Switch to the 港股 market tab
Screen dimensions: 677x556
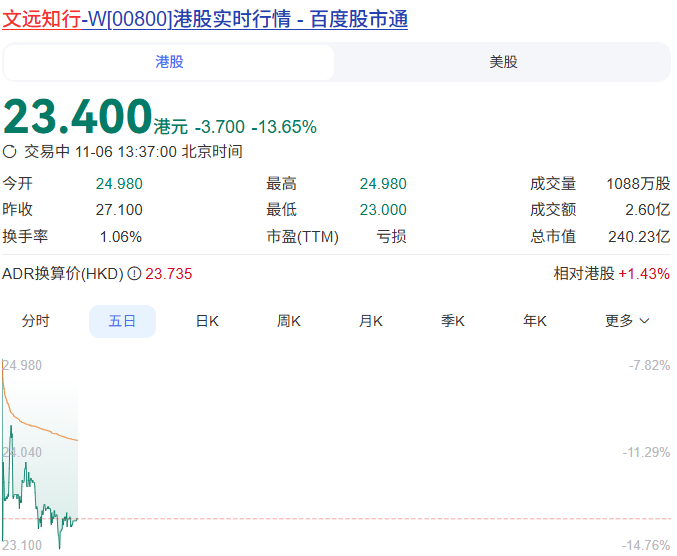pyautogui.click(x=169, y=62)
